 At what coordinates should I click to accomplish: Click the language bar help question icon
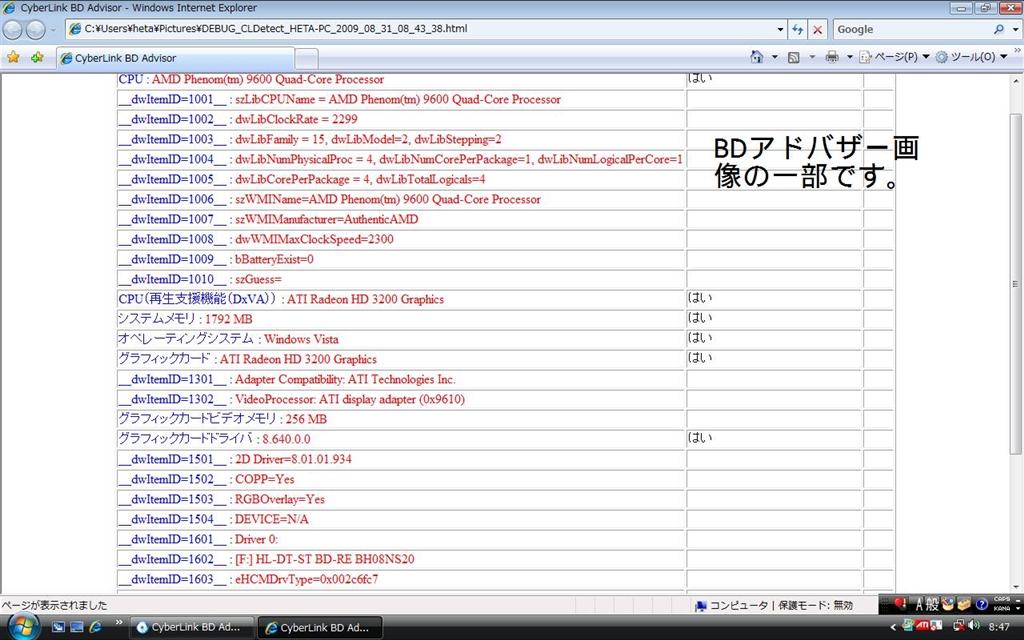[x=982, y=605]
